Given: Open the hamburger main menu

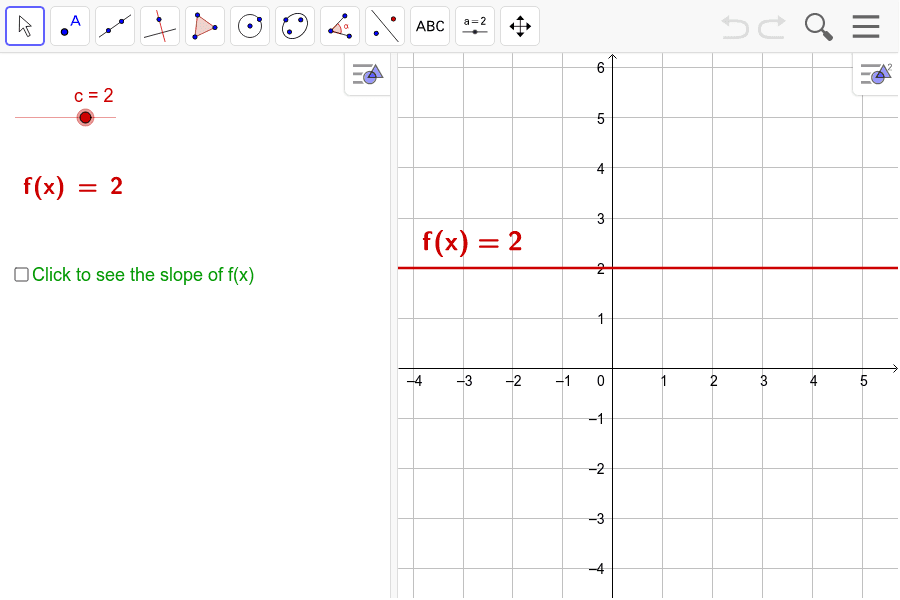Looking at the screenshot, I should tap(866, 26).
